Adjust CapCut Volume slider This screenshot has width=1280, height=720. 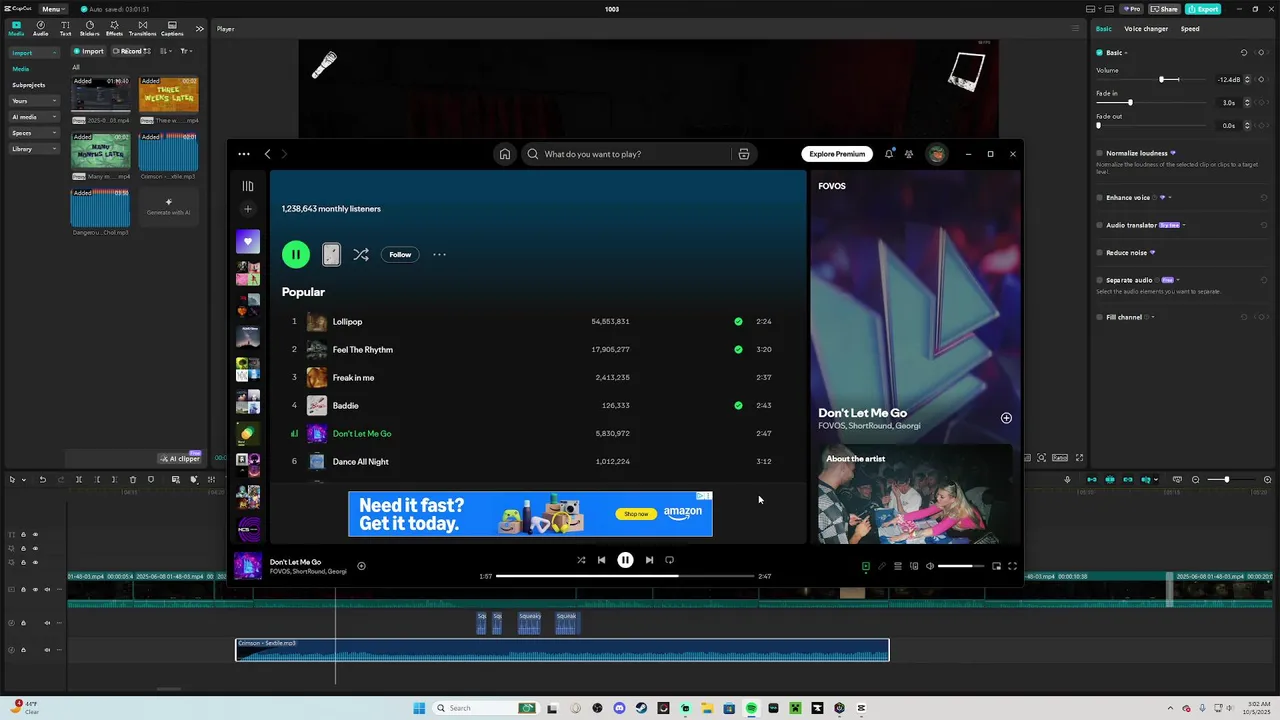tap(1153, 79)
